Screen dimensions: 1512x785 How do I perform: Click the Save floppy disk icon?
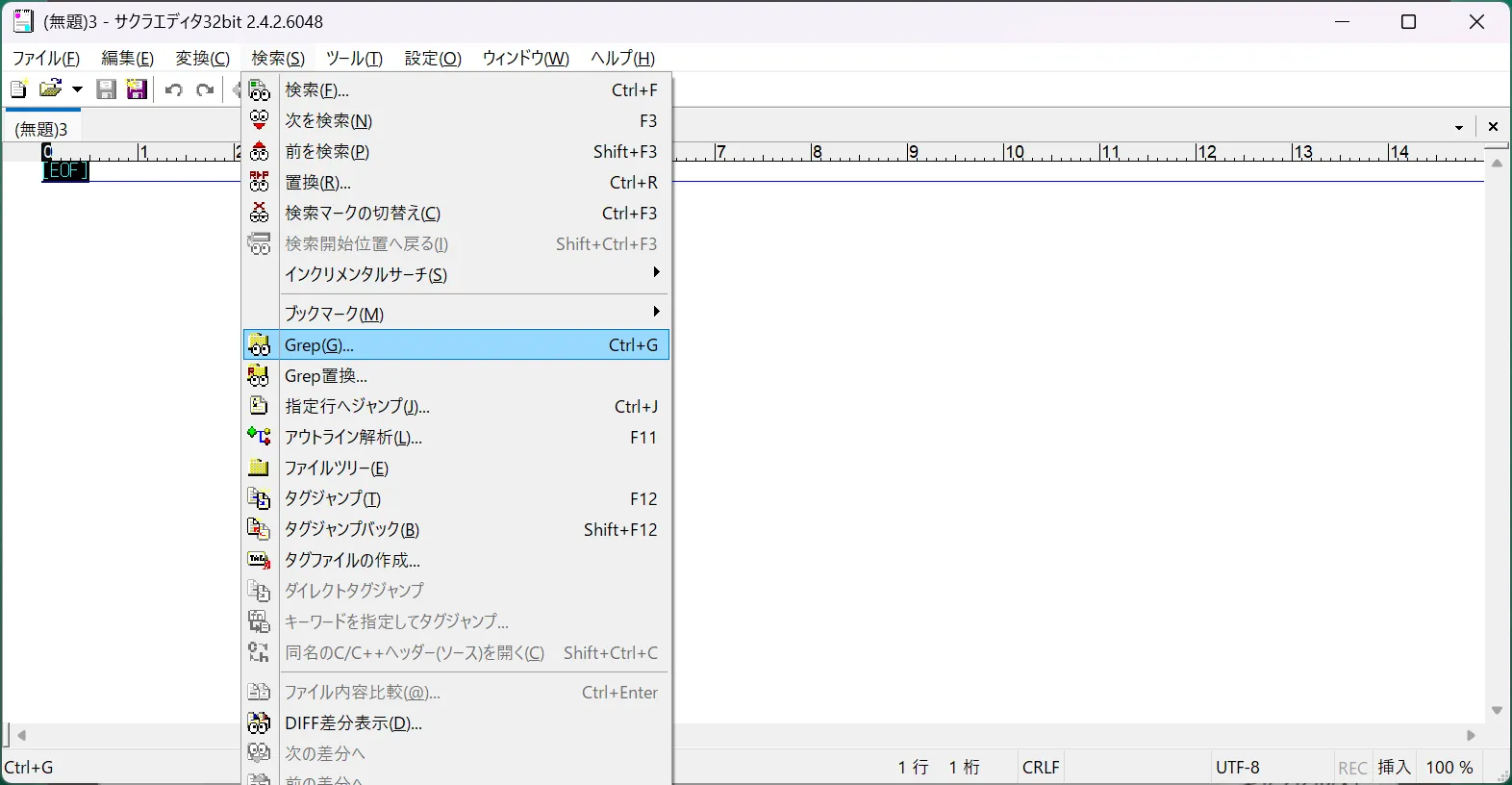point(107,89)
